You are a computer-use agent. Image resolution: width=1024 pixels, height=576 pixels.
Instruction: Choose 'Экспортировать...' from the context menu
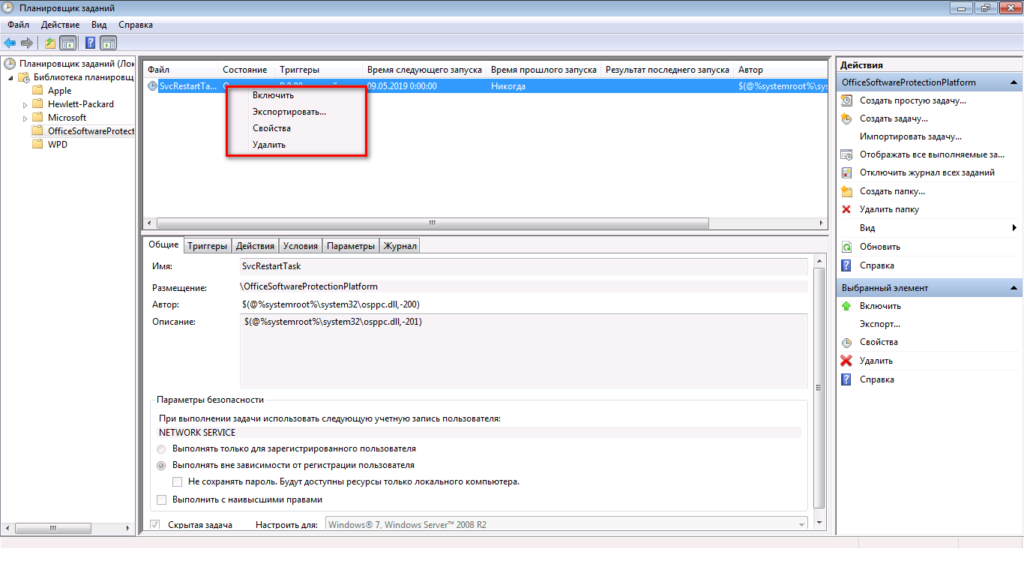point(289,111)
